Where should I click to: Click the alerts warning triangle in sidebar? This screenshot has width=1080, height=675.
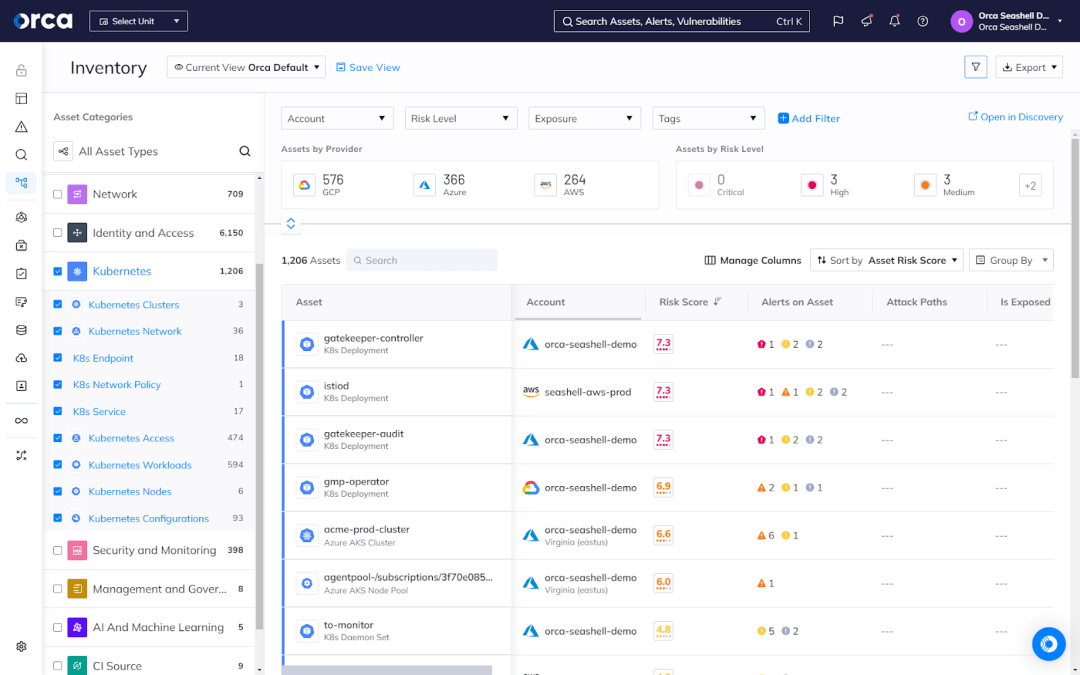[x=21, y=127]
